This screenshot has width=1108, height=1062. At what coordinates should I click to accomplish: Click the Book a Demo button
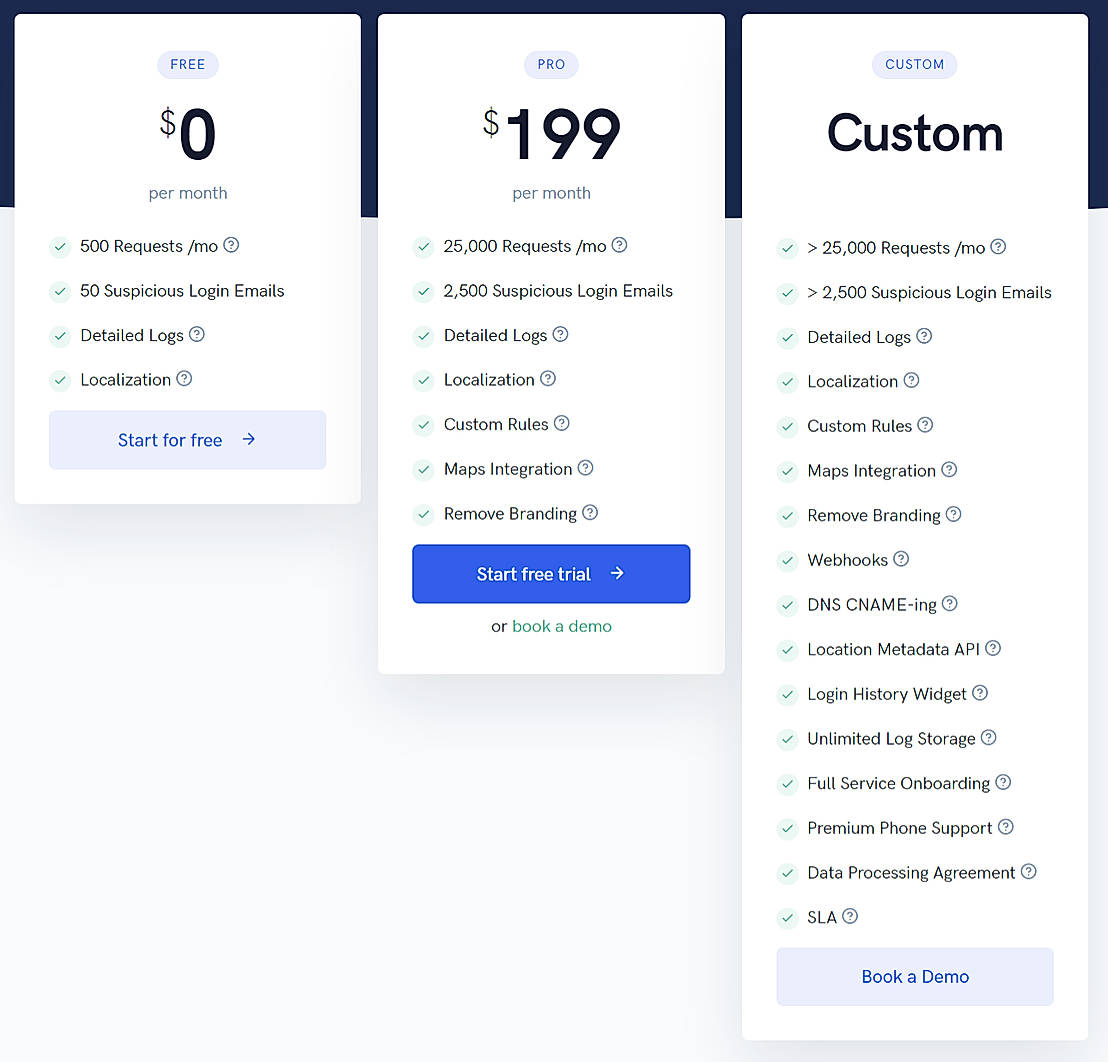tap(915, 977)
